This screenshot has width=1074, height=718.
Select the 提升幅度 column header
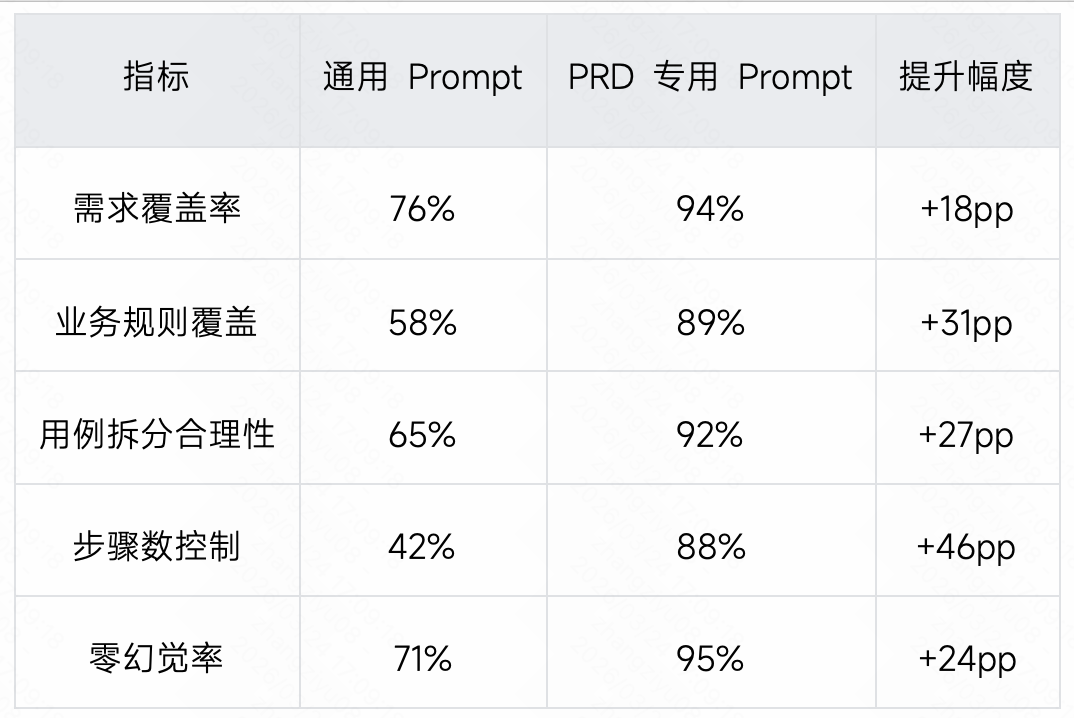(x=966, y=78)
